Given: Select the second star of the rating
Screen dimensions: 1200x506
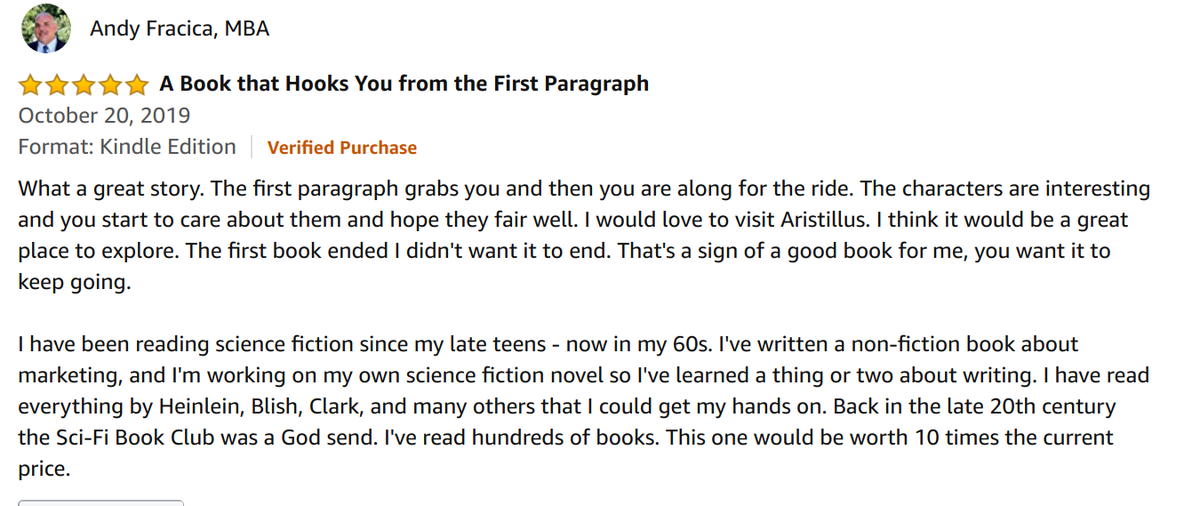Looking at the screenshot, I should [57, 84].
